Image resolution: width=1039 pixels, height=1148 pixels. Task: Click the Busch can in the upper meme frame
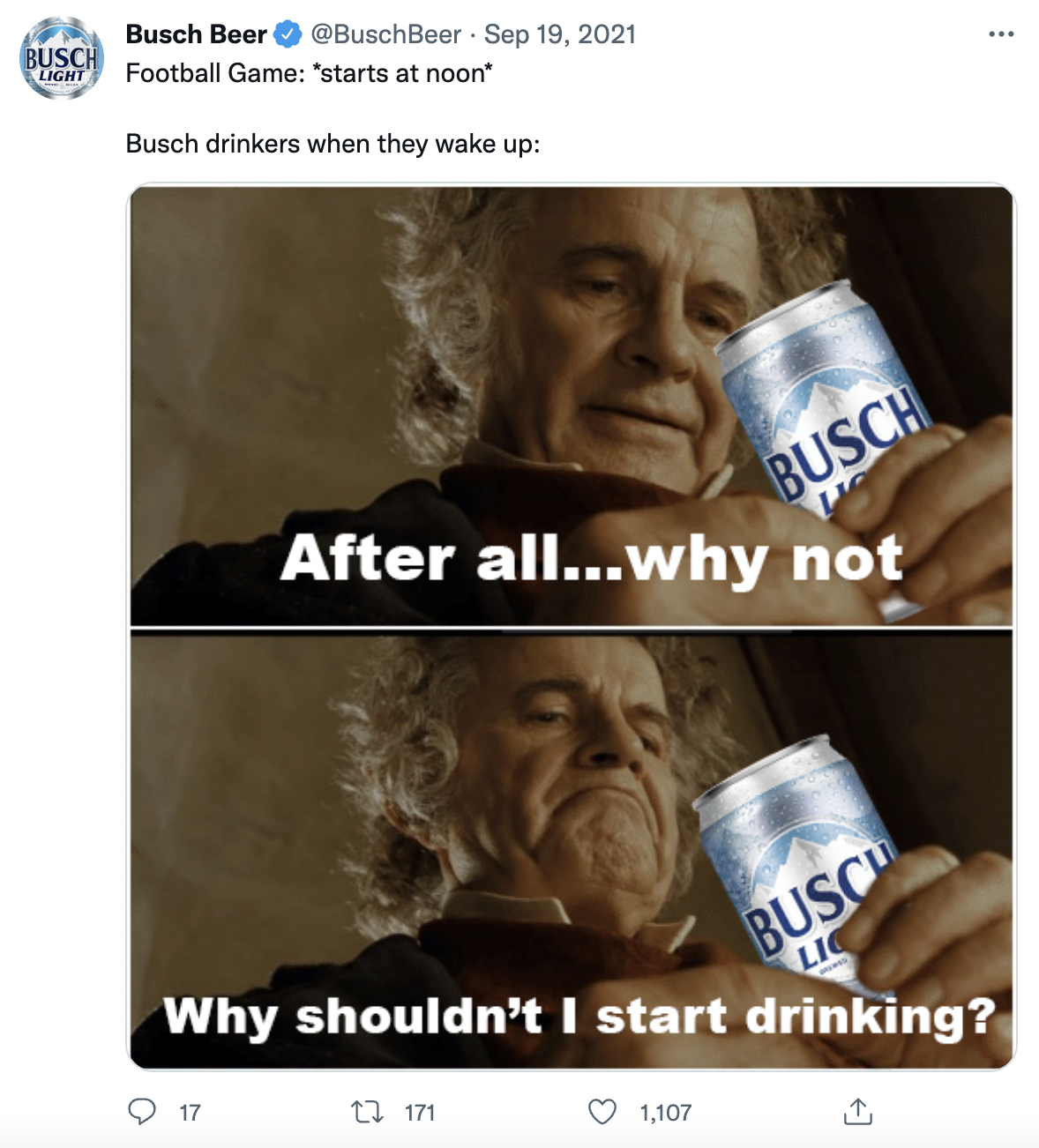(x=825, y=406)
